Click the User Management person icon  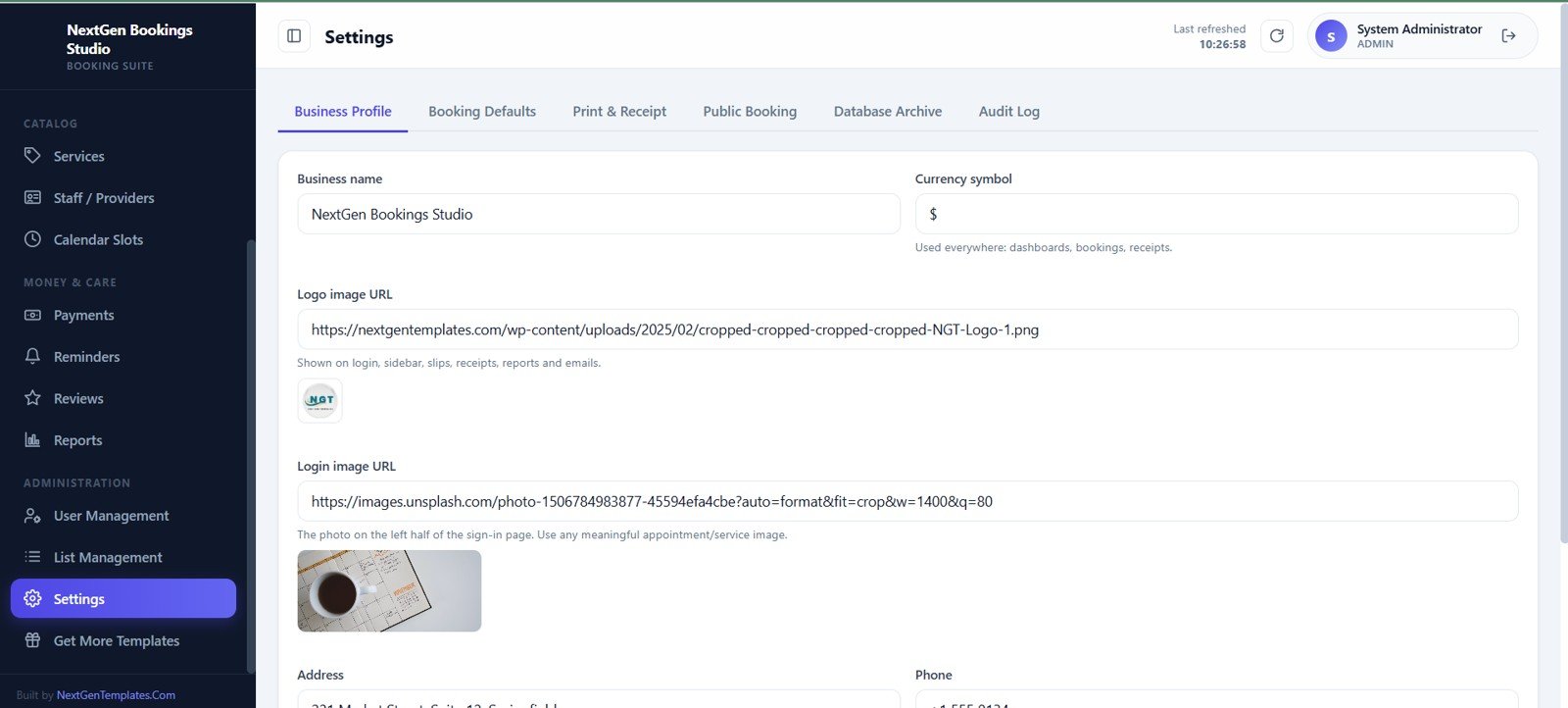click(32, 516)
